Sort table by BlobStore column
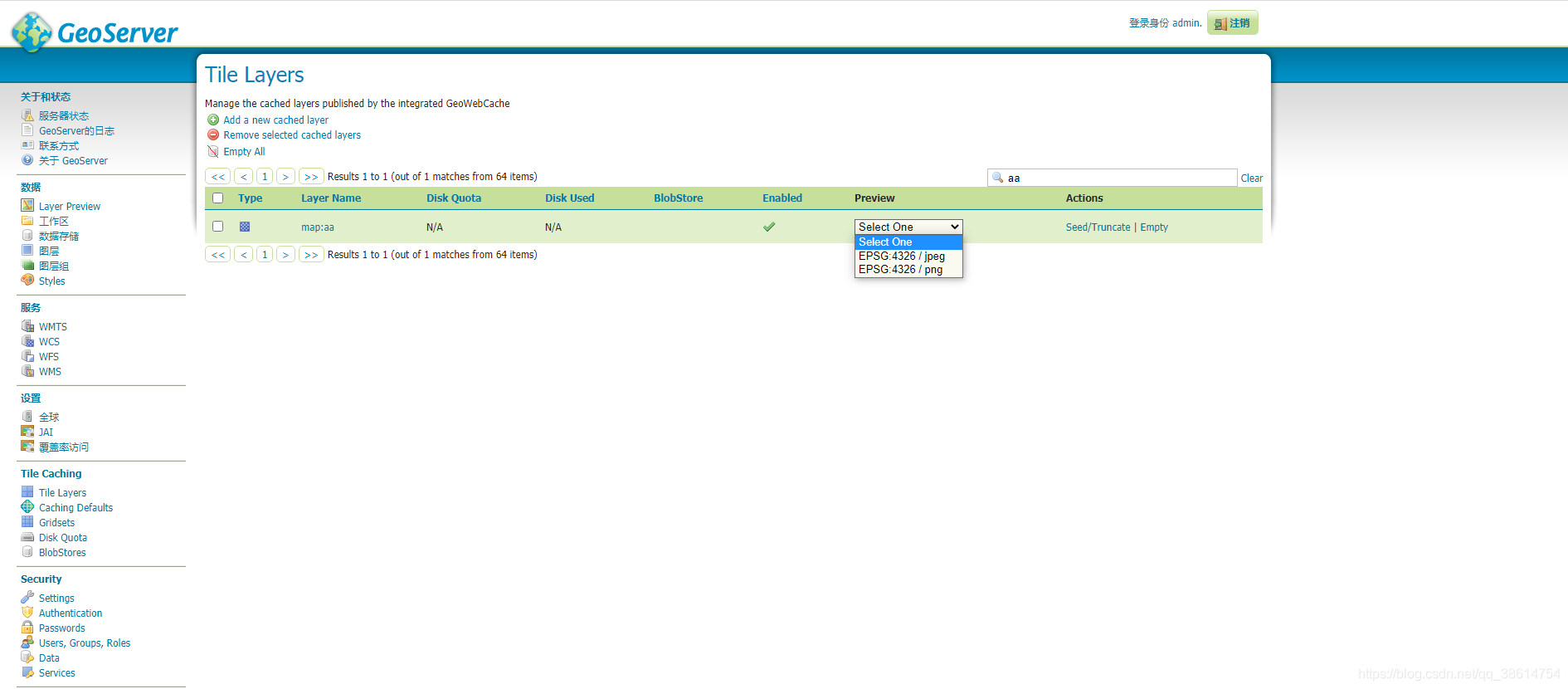Screen dimensions: 1568x689 coord(678,198)
